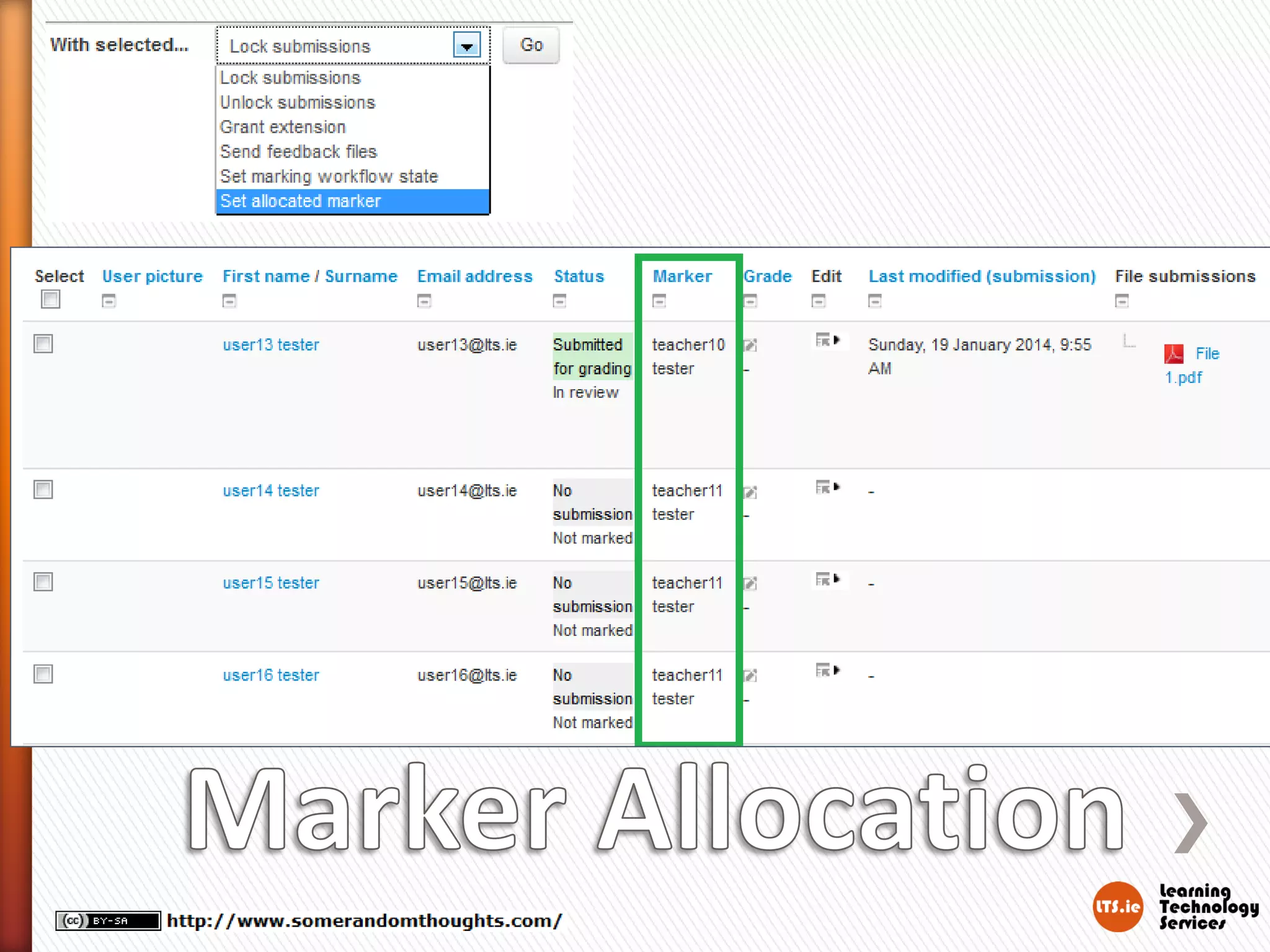Open edit menu icon for user16 tester
This screenshot has width=1270, height=952.
[827, 671]
